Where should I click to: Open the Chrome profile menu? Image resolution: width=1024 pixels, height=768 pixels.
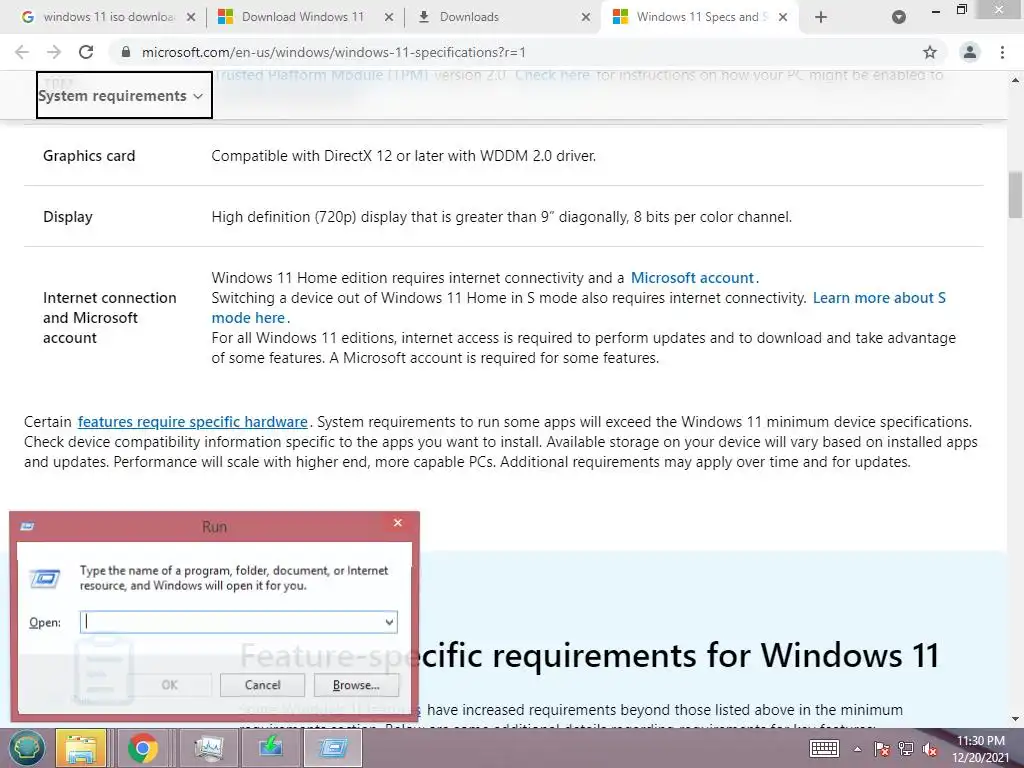click(970, 52)
